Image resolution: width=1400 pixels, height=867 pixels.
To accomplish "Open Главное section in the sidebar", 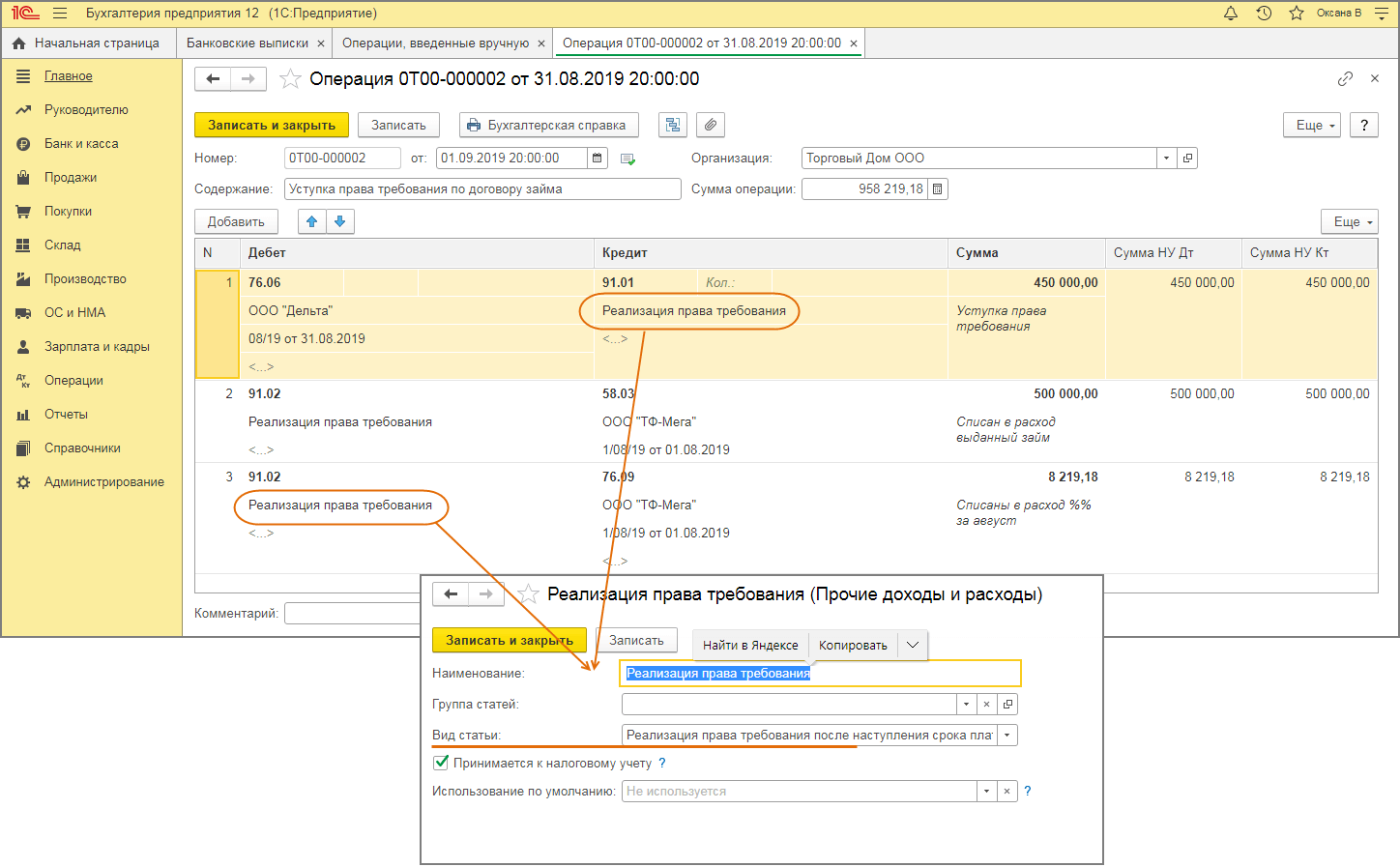I will pos(69,76).
